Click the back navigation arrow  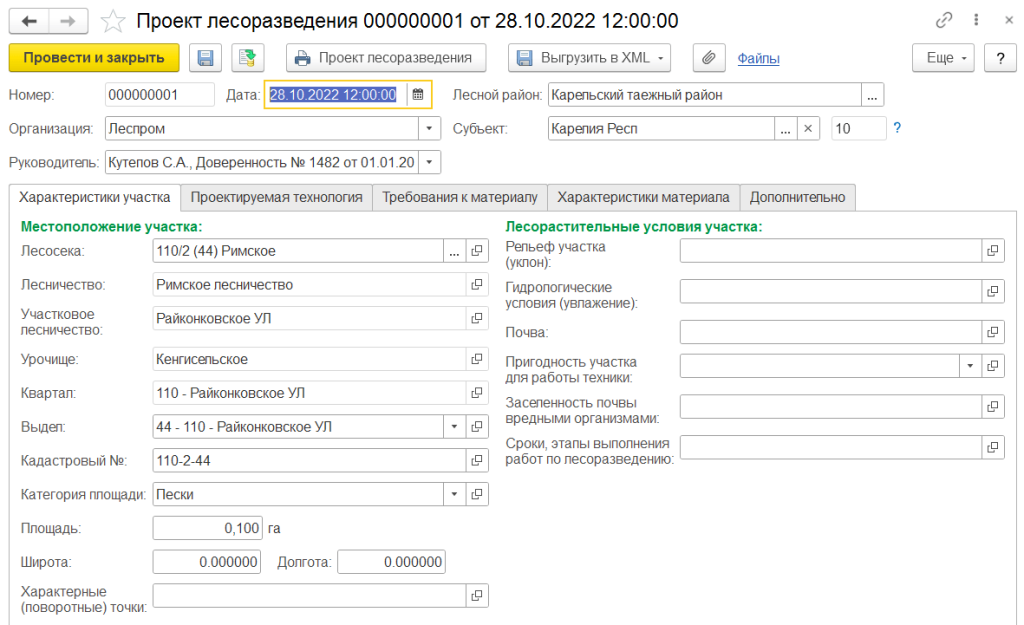[x=29, y=22]
